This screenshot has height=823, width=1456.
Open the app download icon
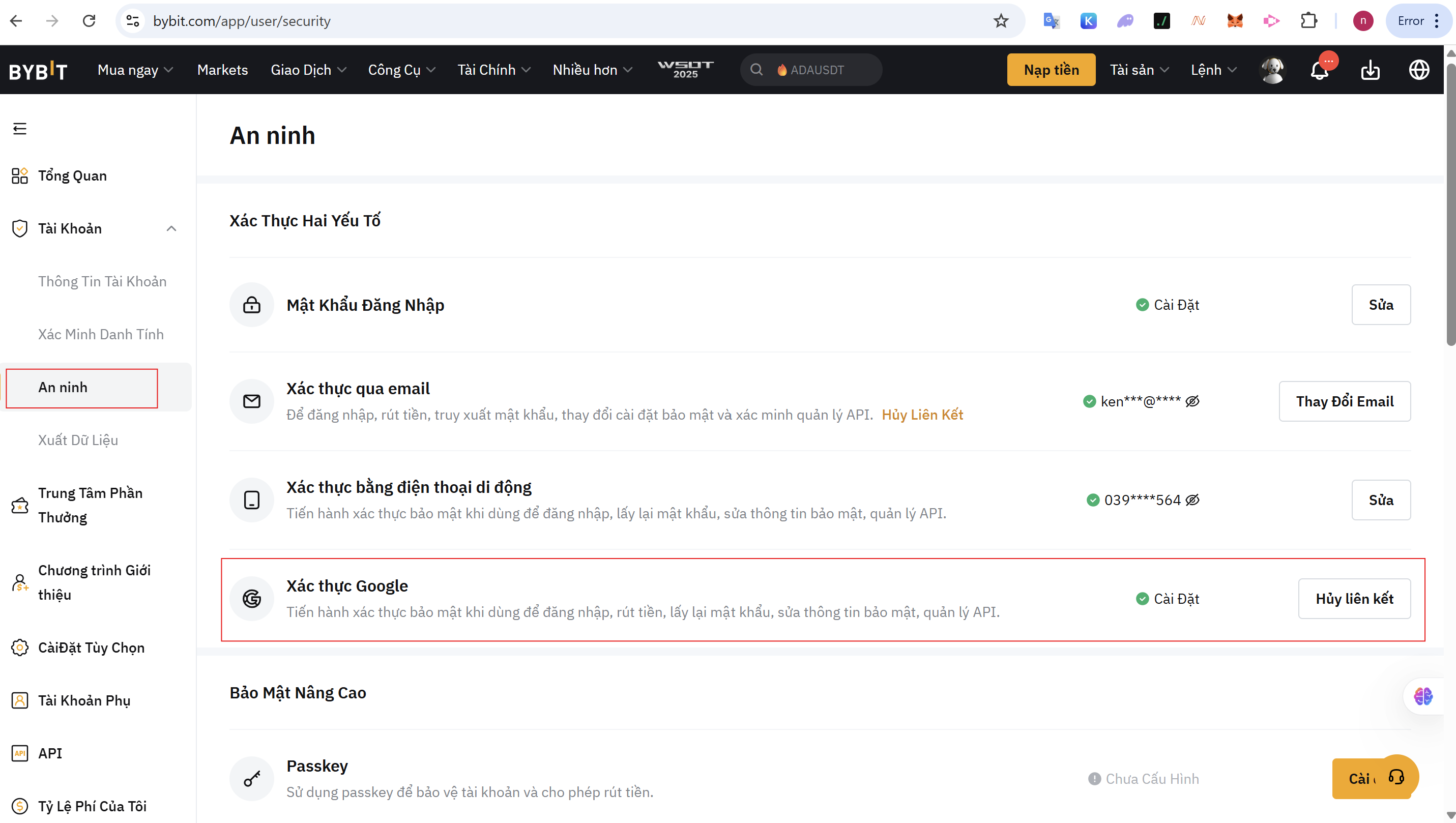[x=1370, y=70]
